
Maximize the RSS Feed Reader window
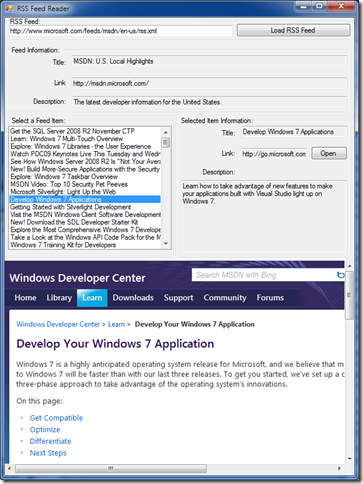319,6
